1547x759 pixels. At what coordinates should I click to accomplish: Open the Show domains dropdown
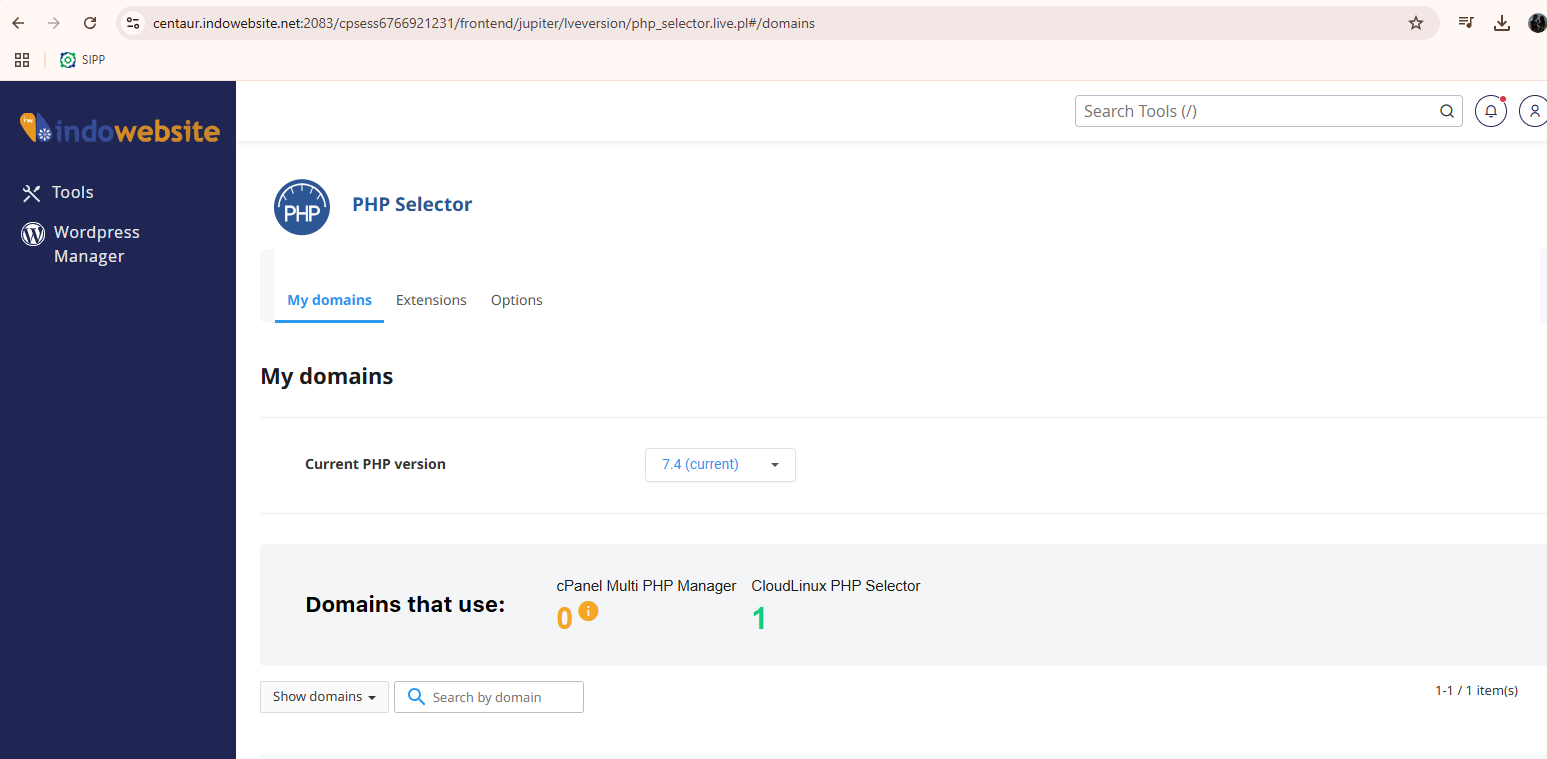tap(324, 697)
